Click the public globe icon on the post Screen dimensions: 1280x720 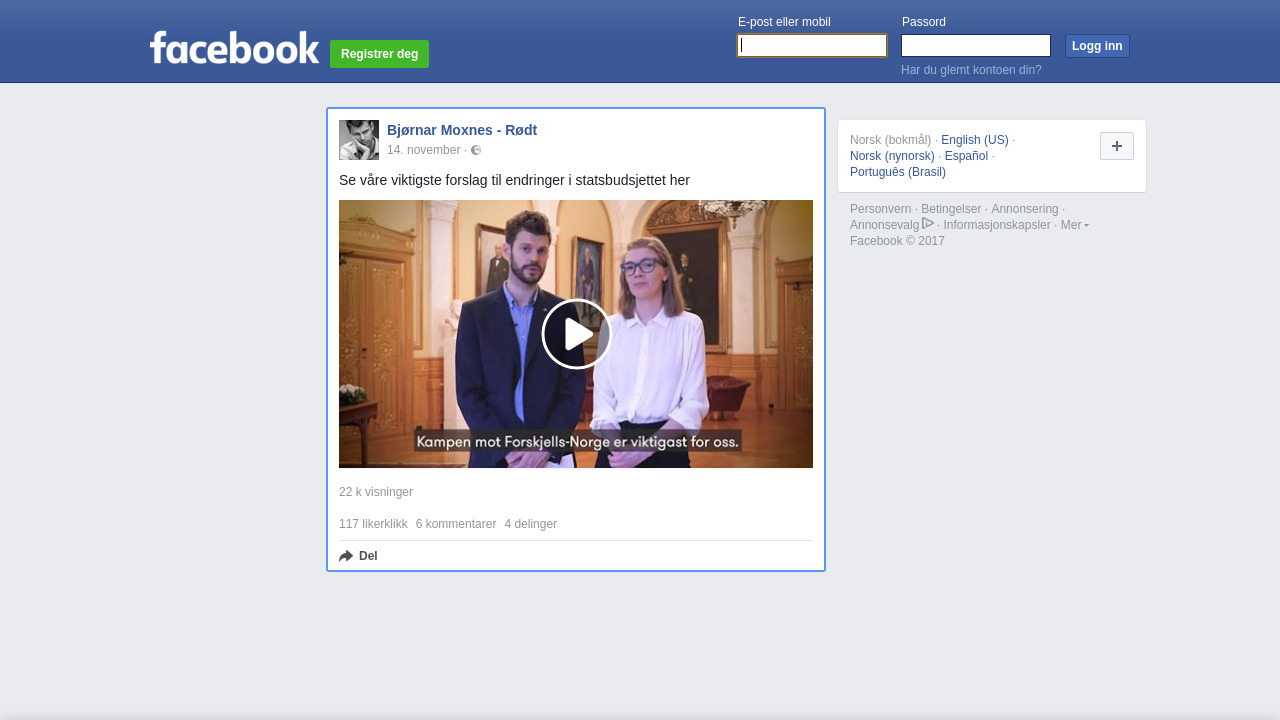tap(476, 150)
